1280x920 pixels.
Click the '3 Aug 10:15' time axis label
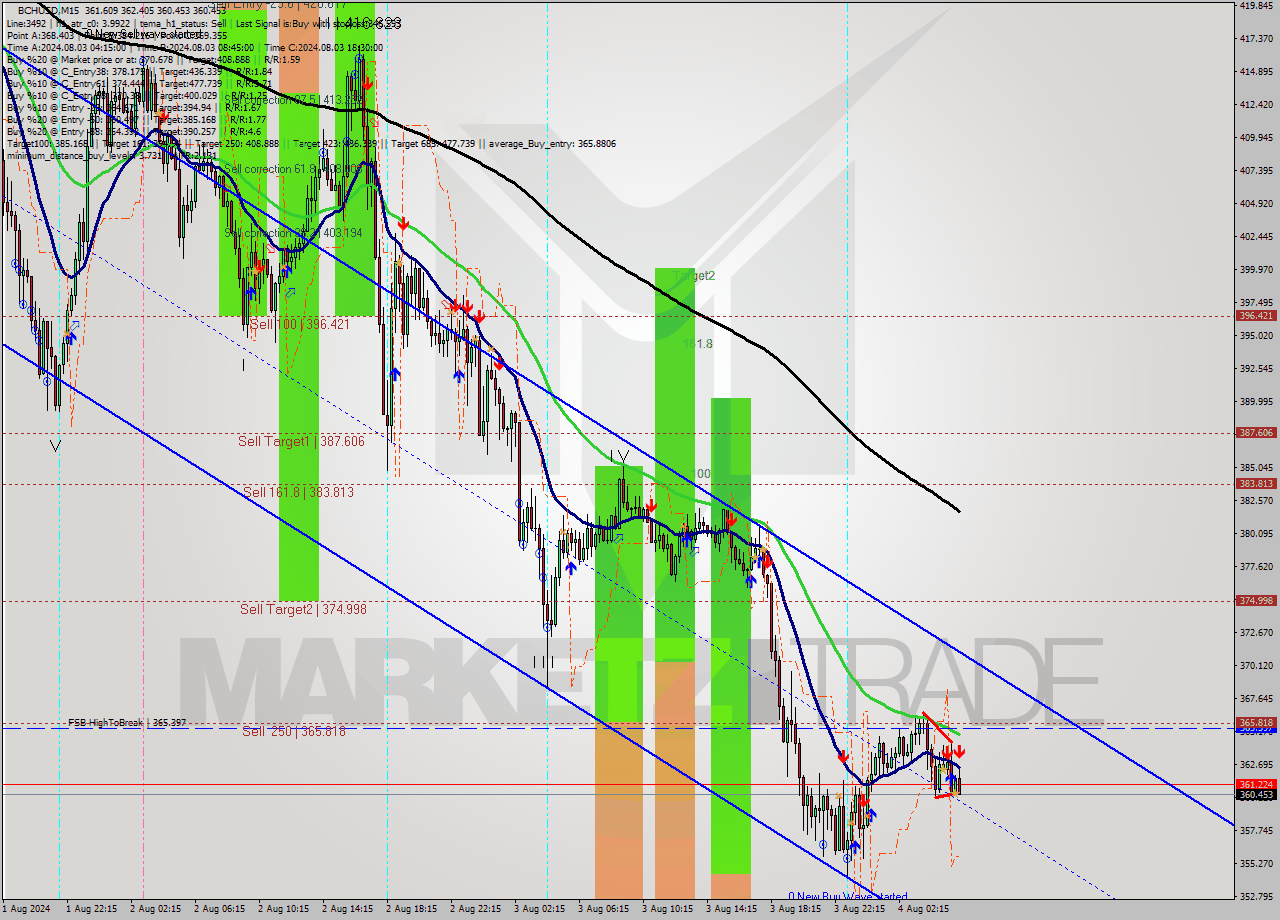pyautogui.click(x=668, y=910)
